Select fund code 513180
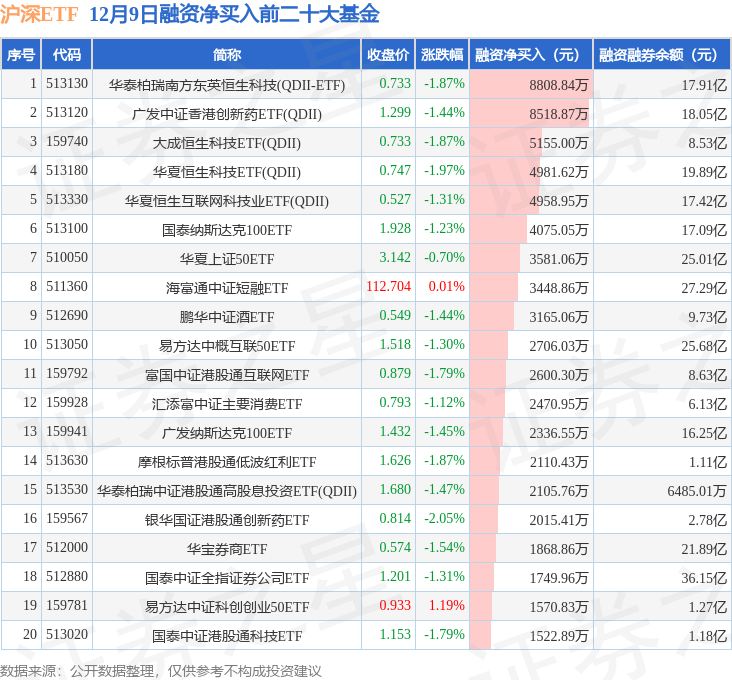The height and width of the screenshot is (680, 732). point(67,170)
